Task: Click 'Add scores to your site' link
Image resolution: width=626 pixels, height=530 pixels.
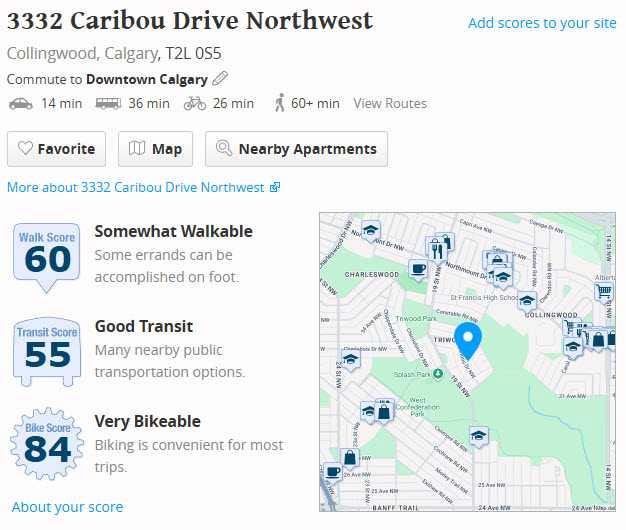Action: tap(542, 23)
